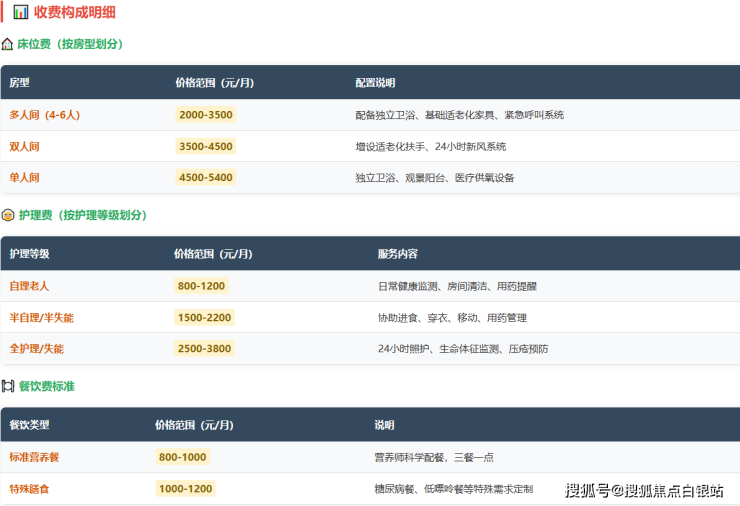
Task: Click the 标准营养餐 row label
Action: 34,457
